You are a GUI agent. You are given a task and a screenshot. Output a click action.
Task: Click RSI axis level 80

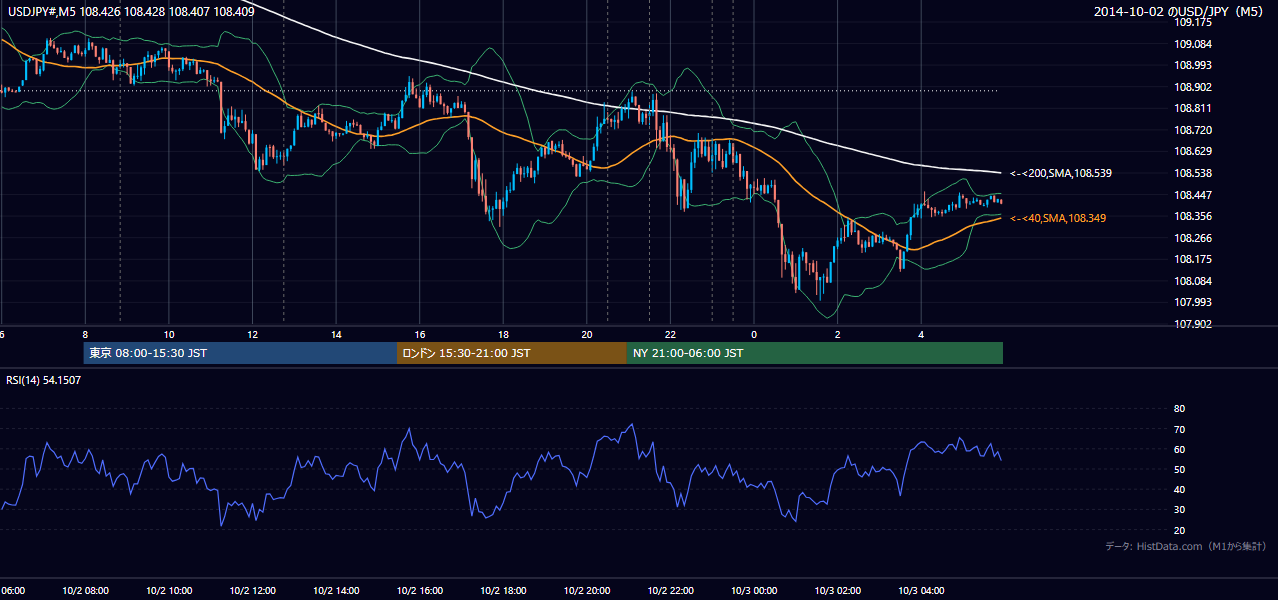(x=1179, y=409)
